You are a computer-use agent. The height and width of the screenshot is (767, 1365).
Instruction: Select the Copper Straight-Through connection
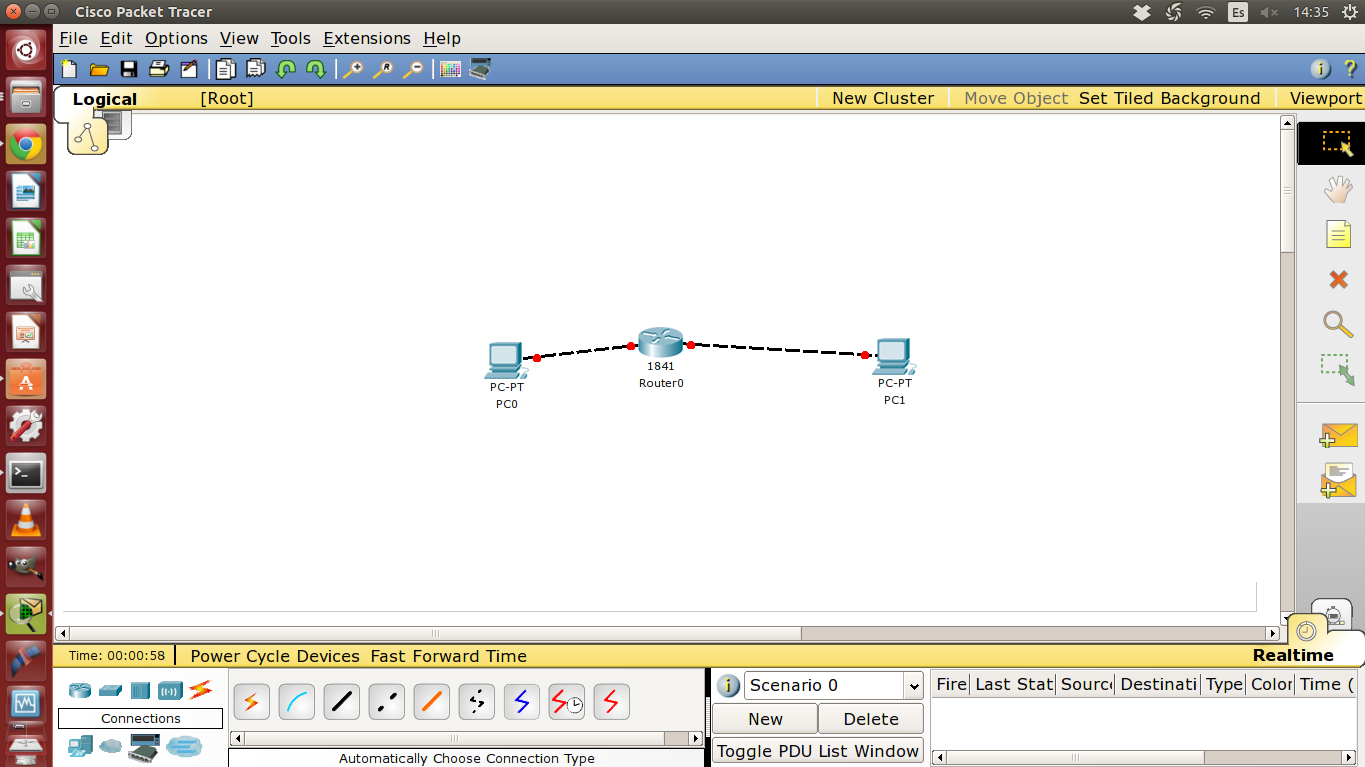point(341,701)
